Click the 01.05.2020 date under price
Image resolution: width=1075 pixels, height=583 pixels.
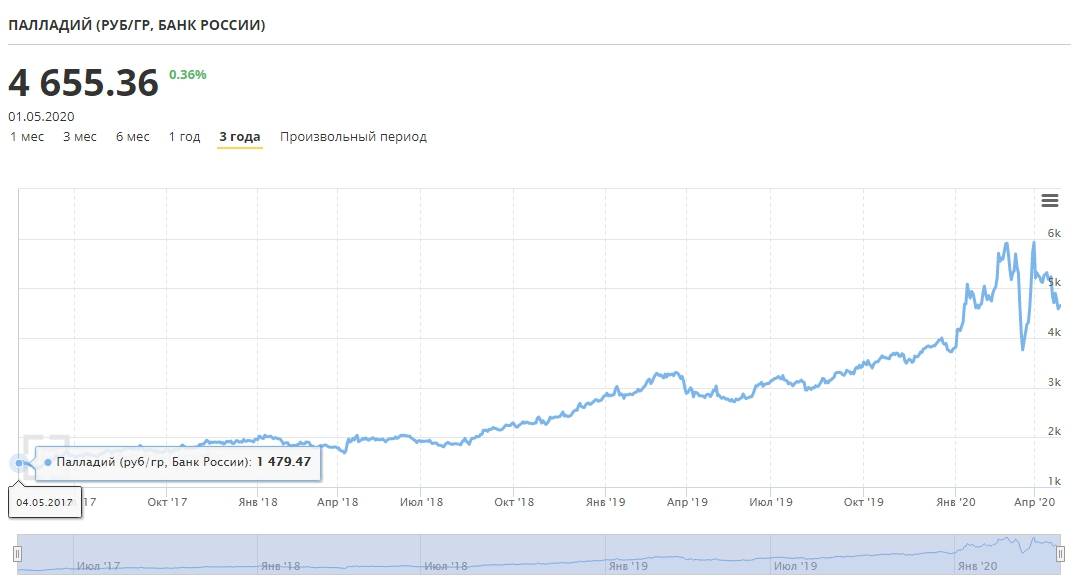click(x=41, y=116)
